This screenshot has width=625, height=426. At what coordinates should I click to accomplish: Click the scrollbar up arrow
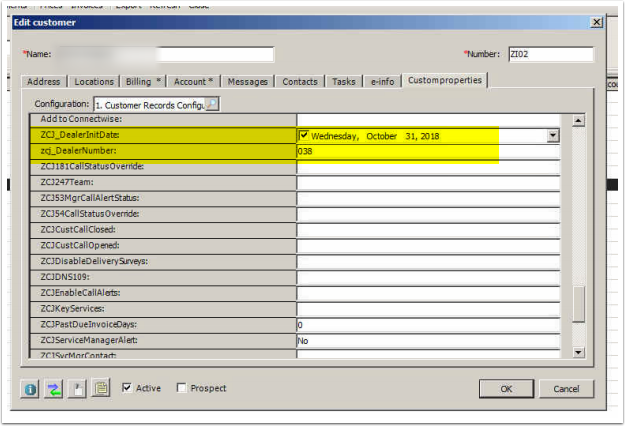pos(578,120)
